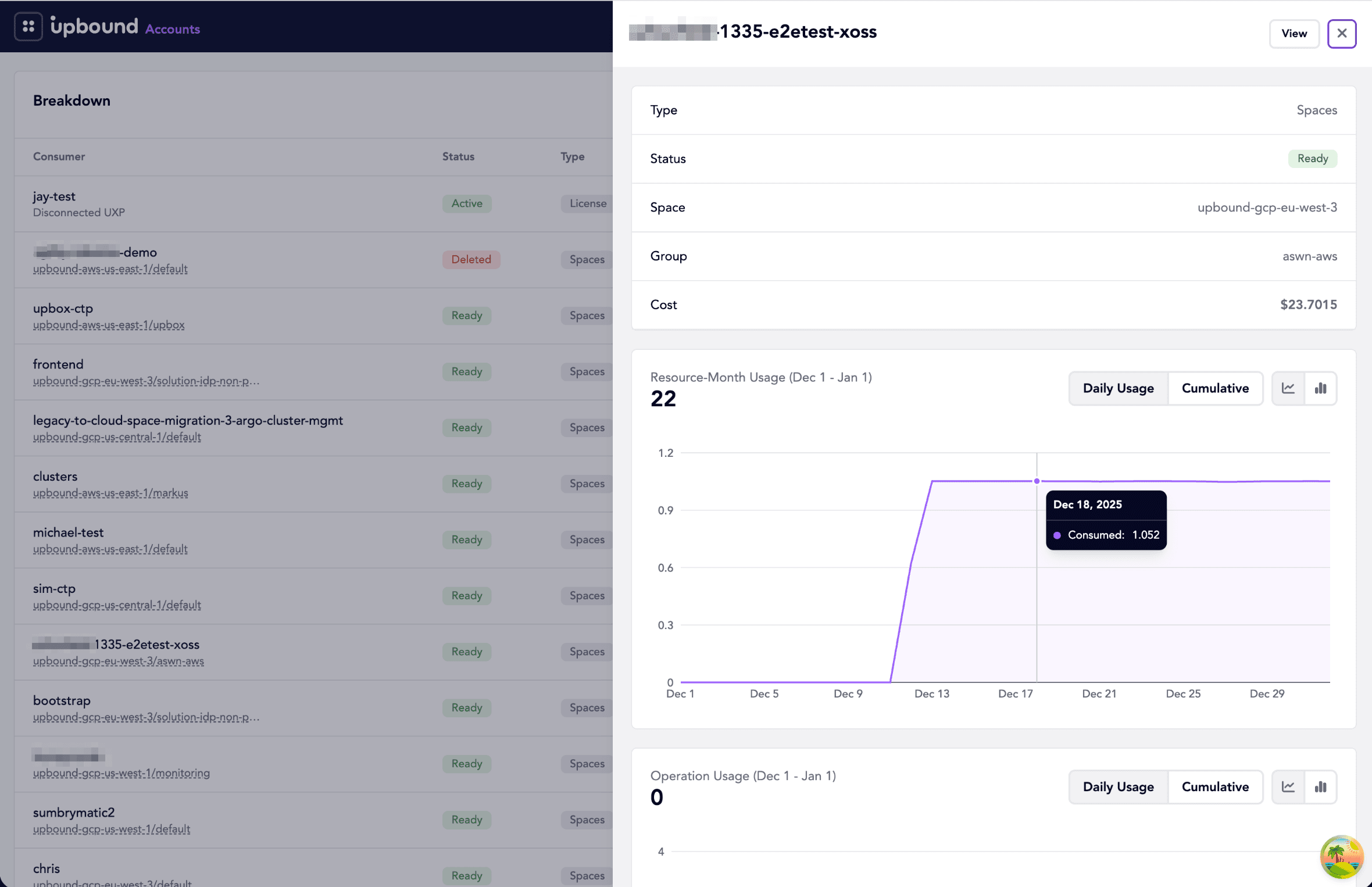
Task: Click the Upbound logo
Action: (94, 26)
